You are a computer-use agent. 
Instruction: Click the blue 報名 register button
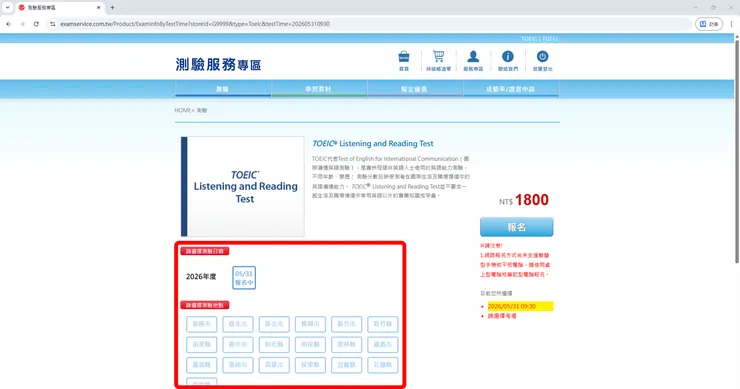pos(517,227)
